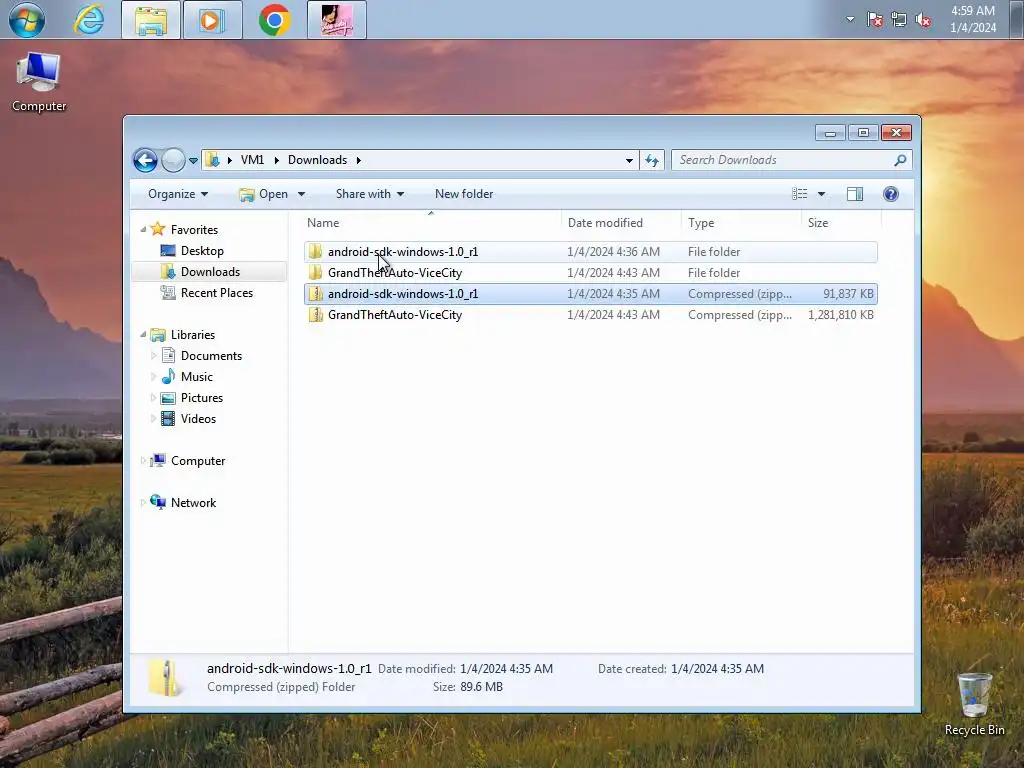Select GrandTheftAuto-ViceCity File folder row

click(590, 273)
